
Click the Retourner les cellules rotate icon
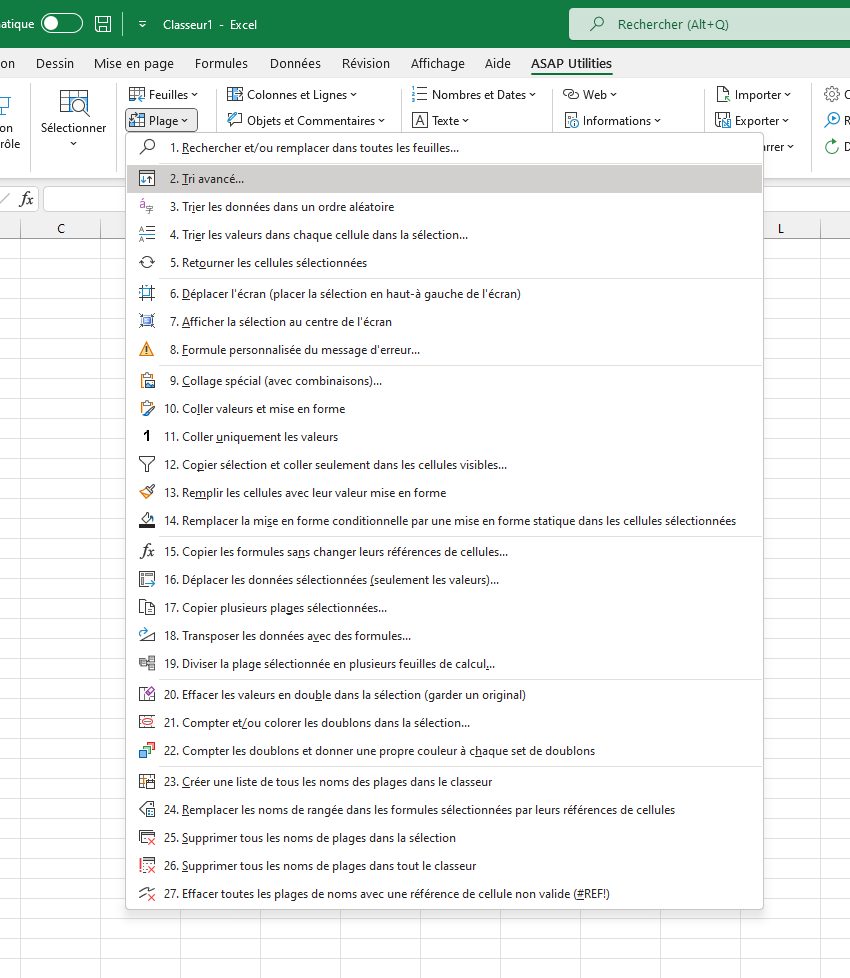(x=147, y=263)
